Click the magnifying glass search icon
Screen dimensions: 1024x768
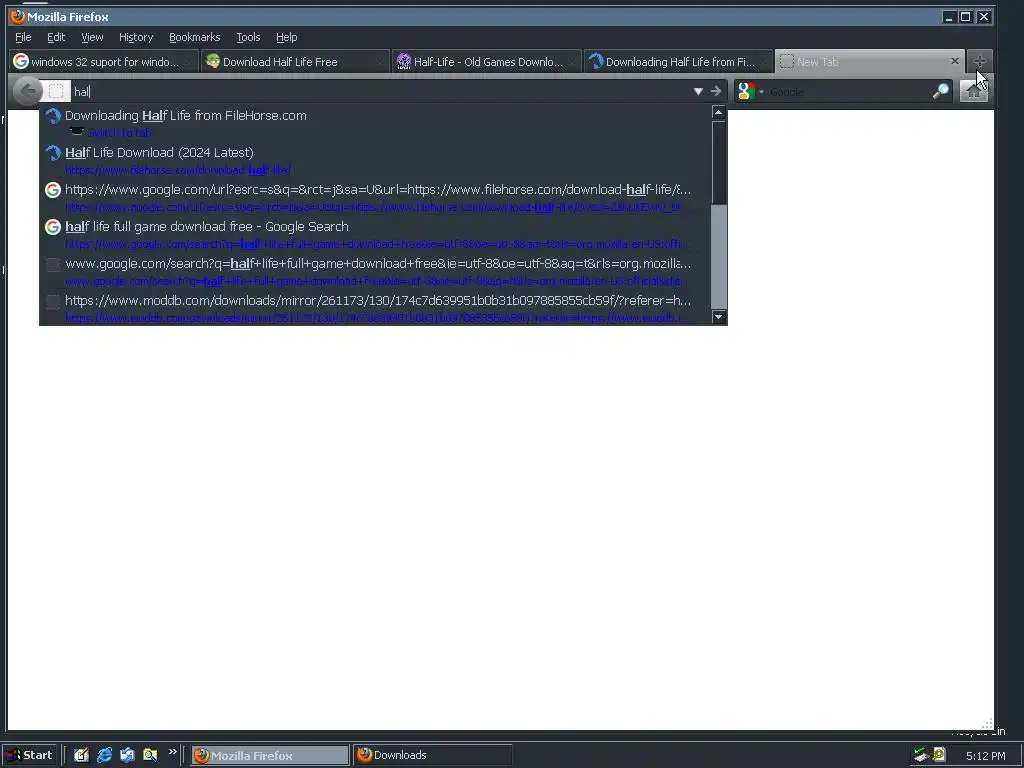click(x=940, y=91)
